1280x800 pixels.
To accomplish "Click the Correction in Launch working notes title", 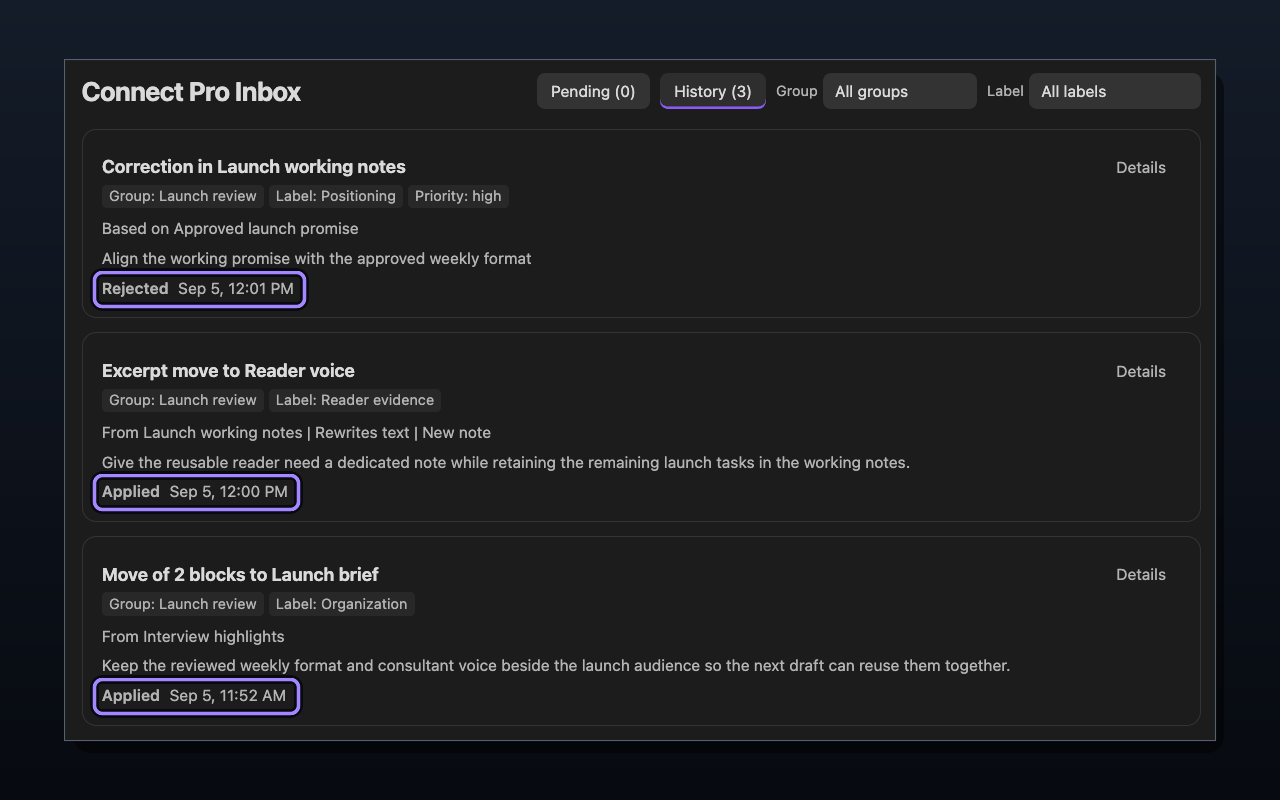I will pyautogui.click(x=254, y=167).
